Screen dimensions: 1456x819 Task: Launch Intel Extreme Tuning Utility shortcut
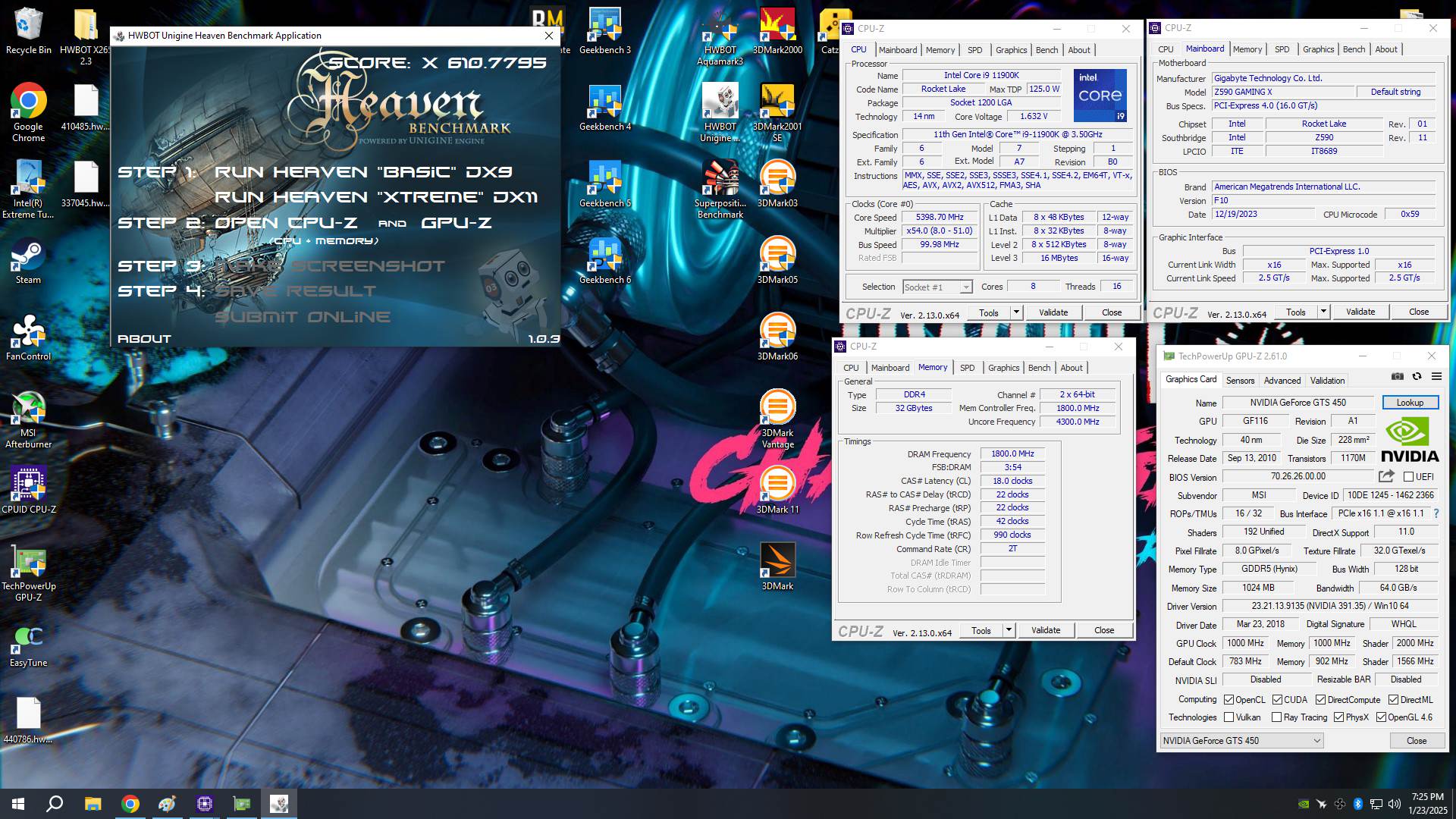(x=28, y=189)
